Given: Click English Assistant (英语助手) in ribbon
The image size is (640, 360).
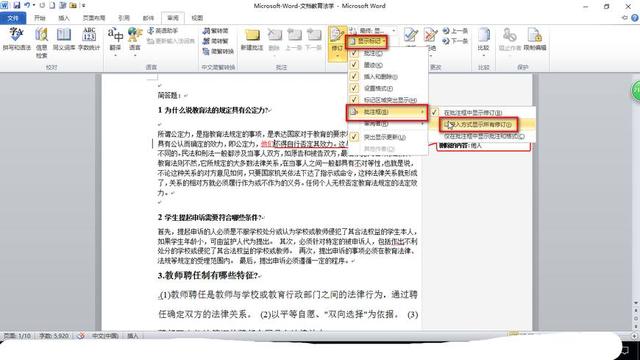Looking at the screenshot, I should (163, 31).
